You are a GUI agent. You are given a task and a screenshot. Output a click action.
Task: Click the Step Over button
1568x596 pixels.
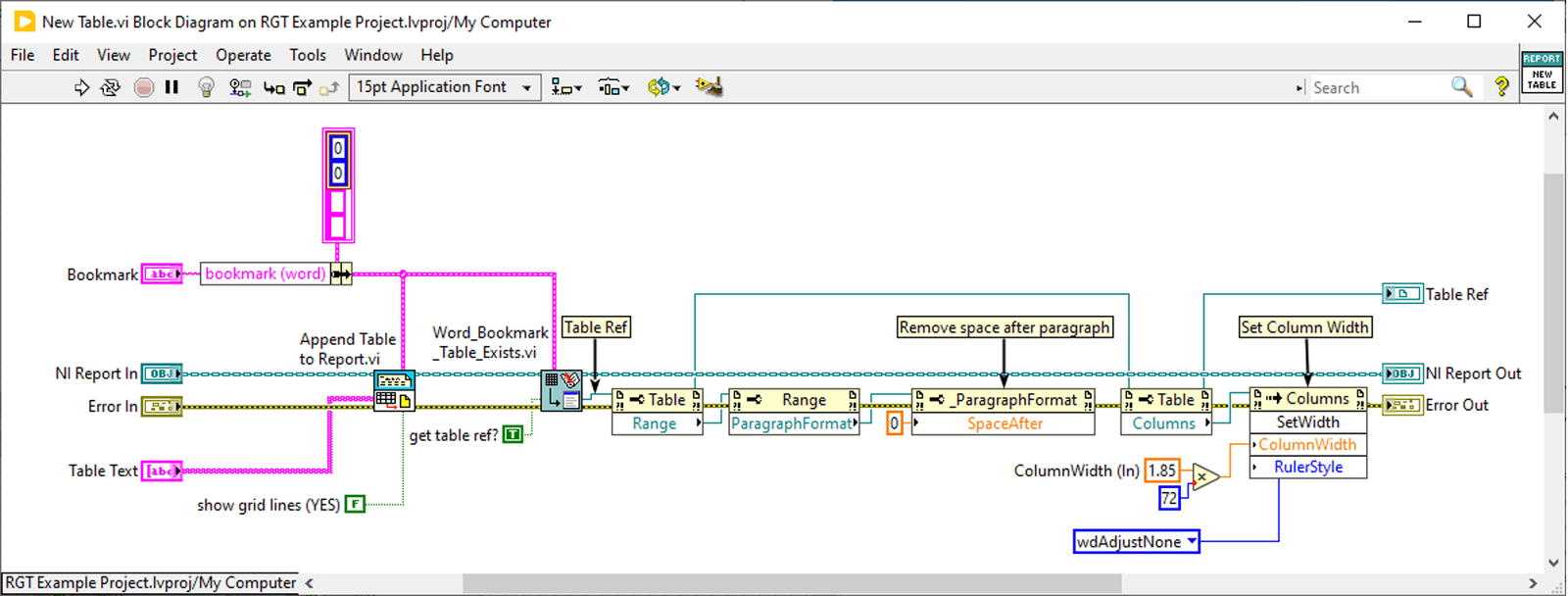[302, 87]
